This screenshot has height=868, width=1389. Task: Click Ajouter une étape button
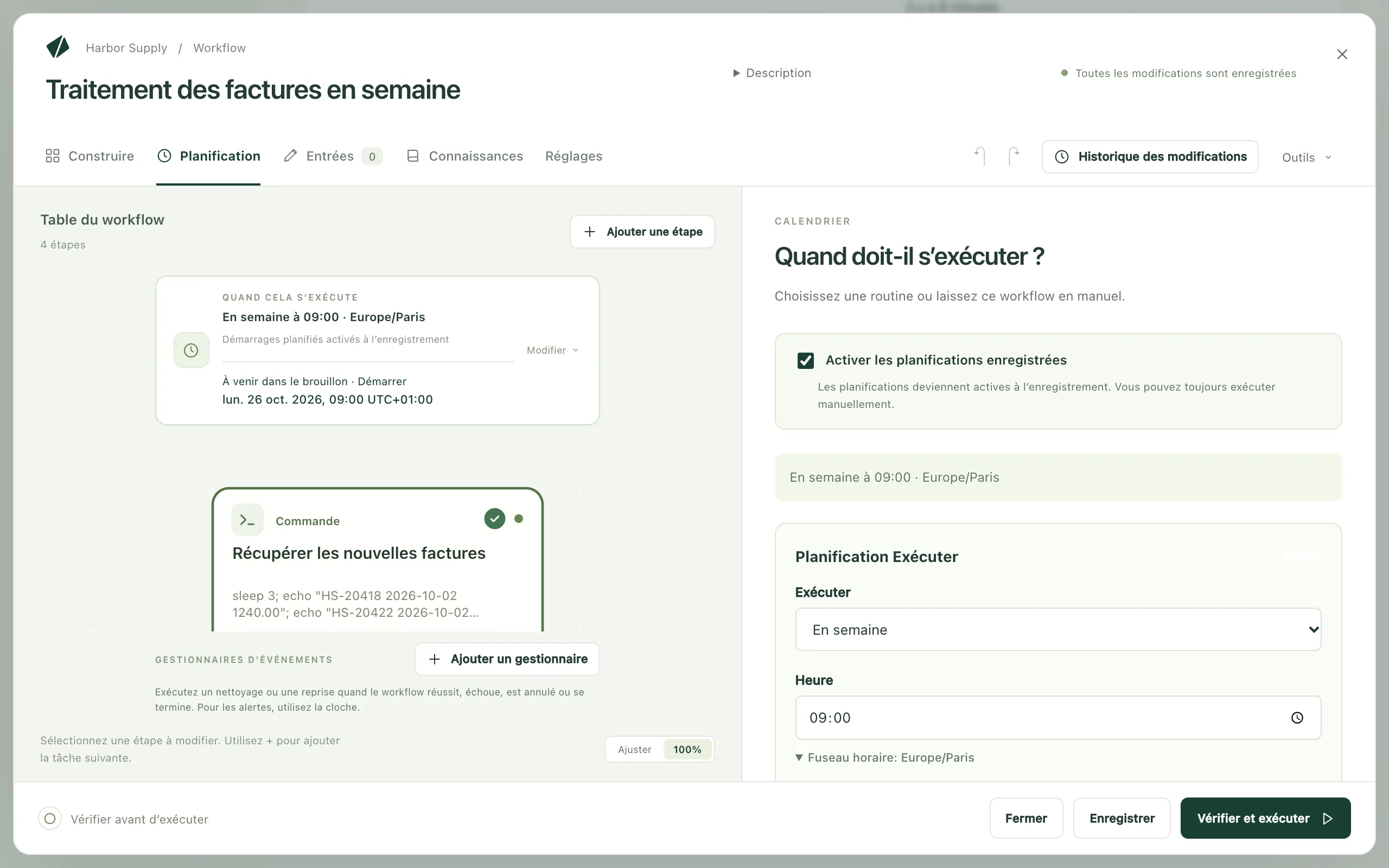point(642,232)
